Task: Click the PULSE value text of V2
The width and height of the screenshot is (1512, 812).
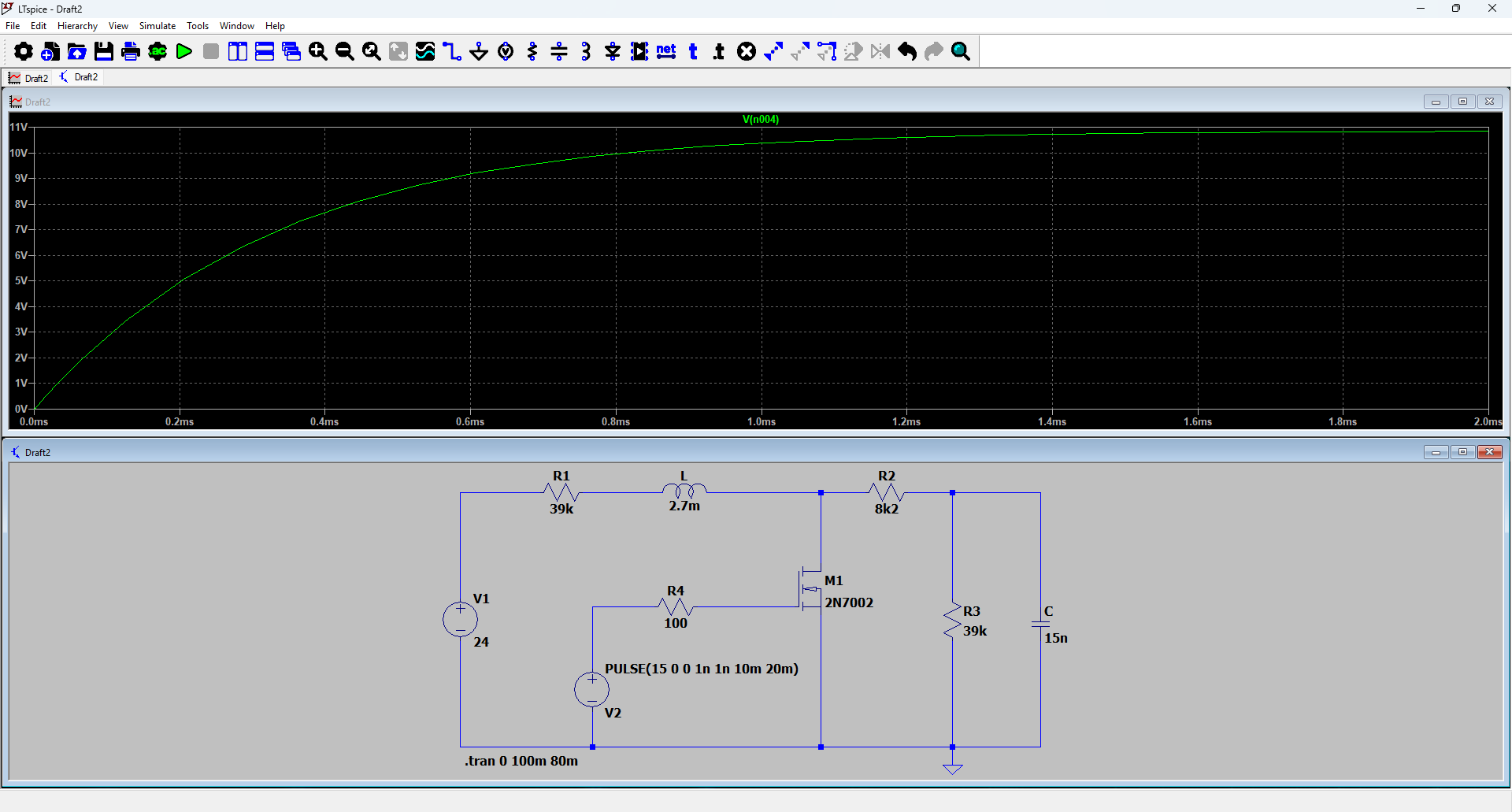Action: pos(701,669)
